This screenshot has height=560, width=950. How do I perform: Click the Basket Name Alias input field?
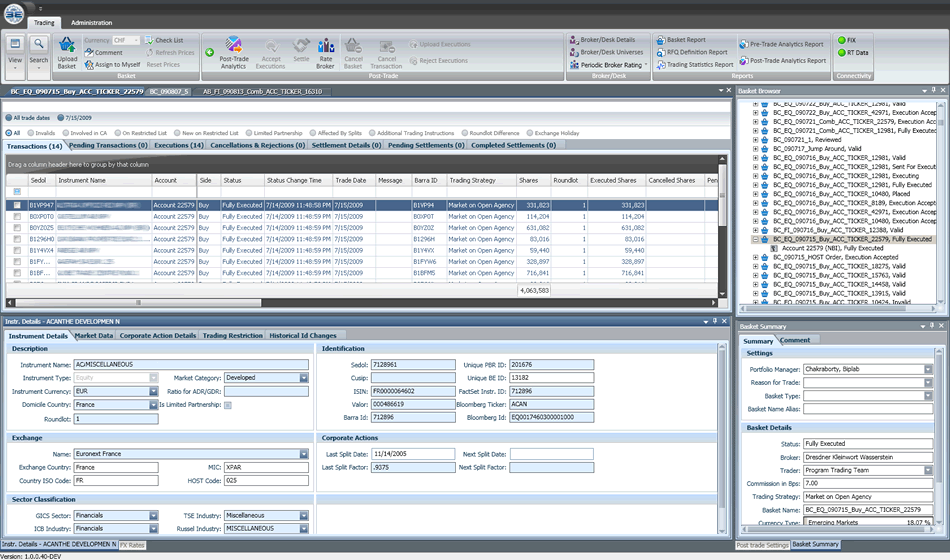(869, 409)
